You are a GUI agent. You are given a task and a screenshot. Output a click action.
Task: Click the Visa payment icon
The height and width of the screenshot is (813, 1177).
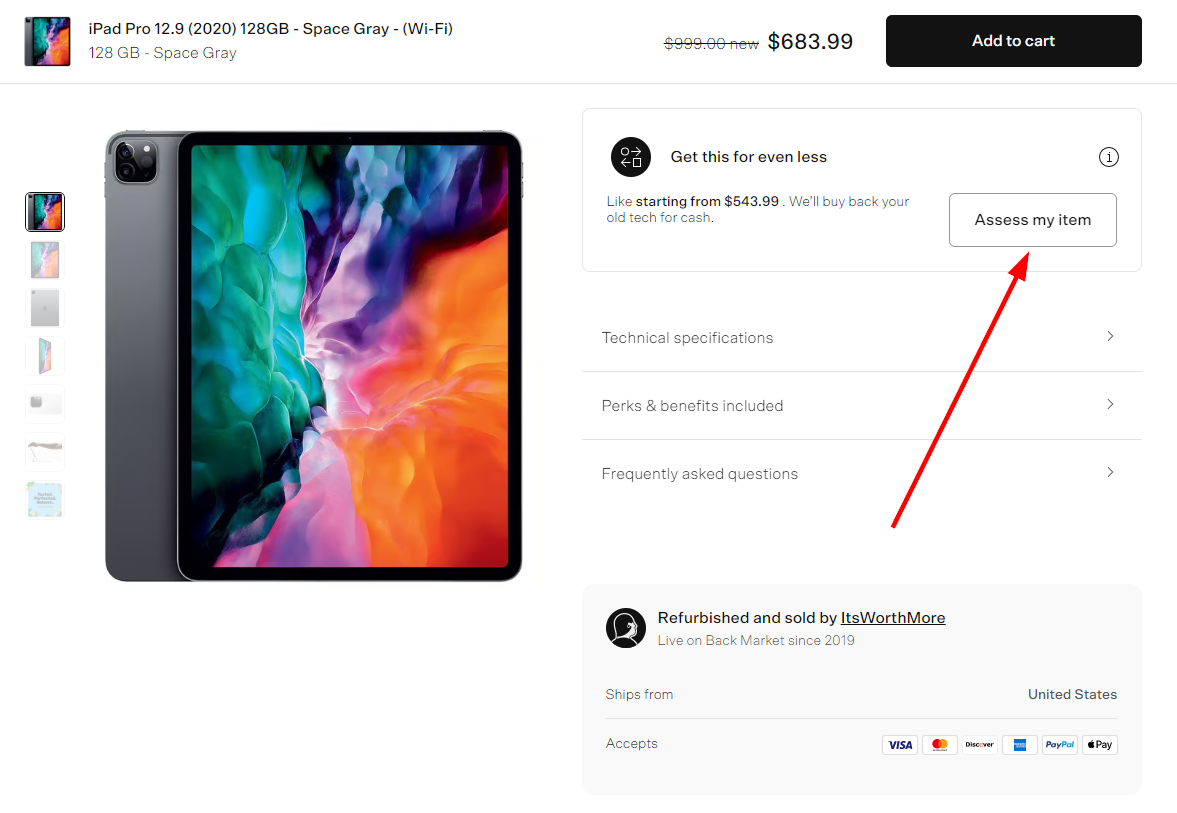coord(900,745)
